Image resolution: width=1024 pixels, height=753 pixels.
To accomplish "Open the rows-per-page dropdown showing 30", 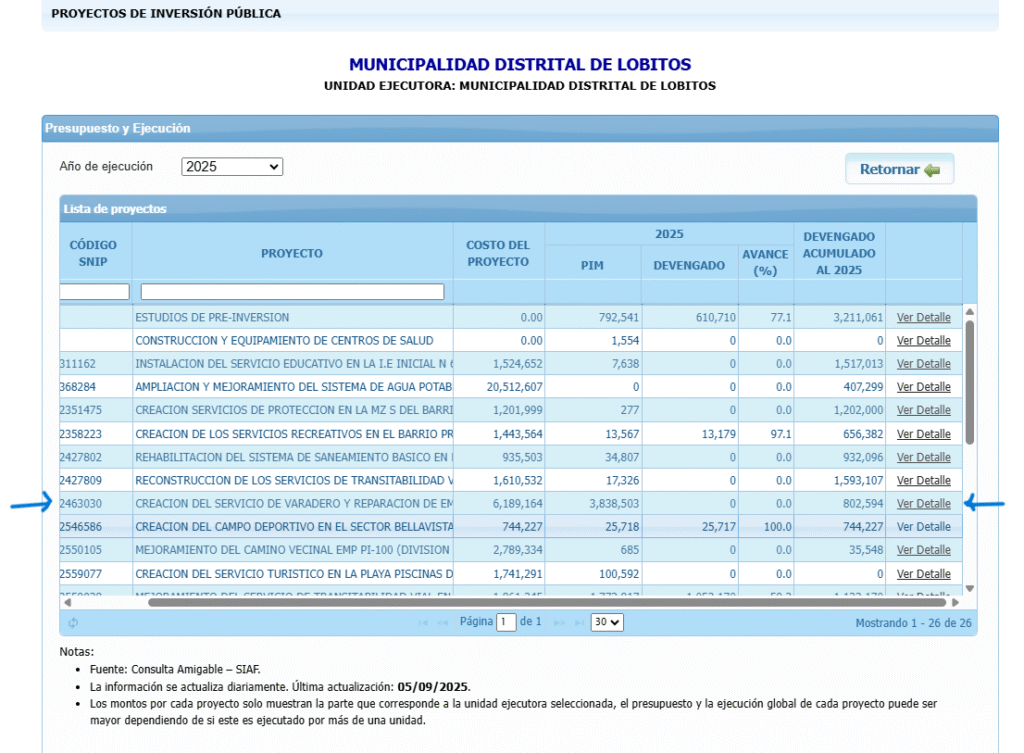I will tap(607, 622).
